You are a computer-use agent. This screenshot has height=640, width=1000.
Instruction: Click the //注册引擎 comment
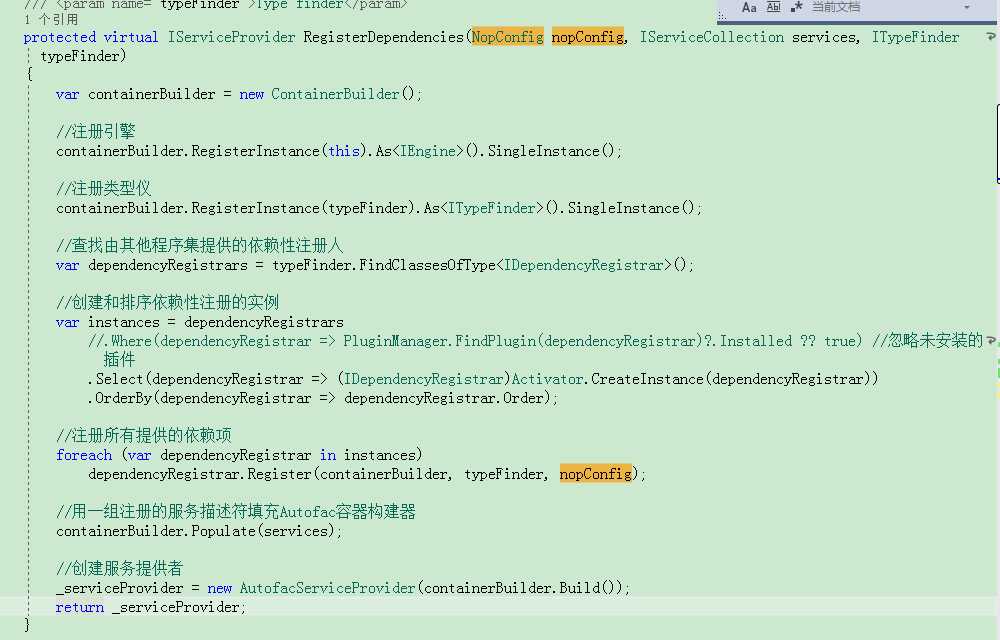pos(96,131)
